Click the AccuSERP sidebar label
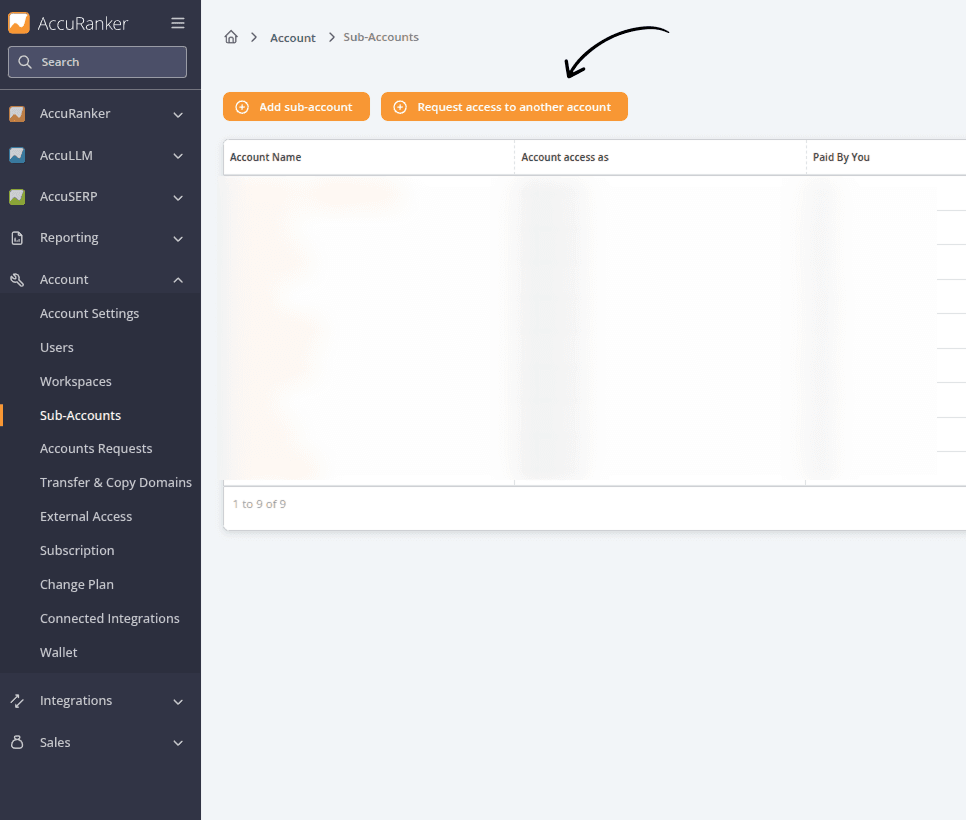This screenshot has width=966, height=820. [68, 197]
